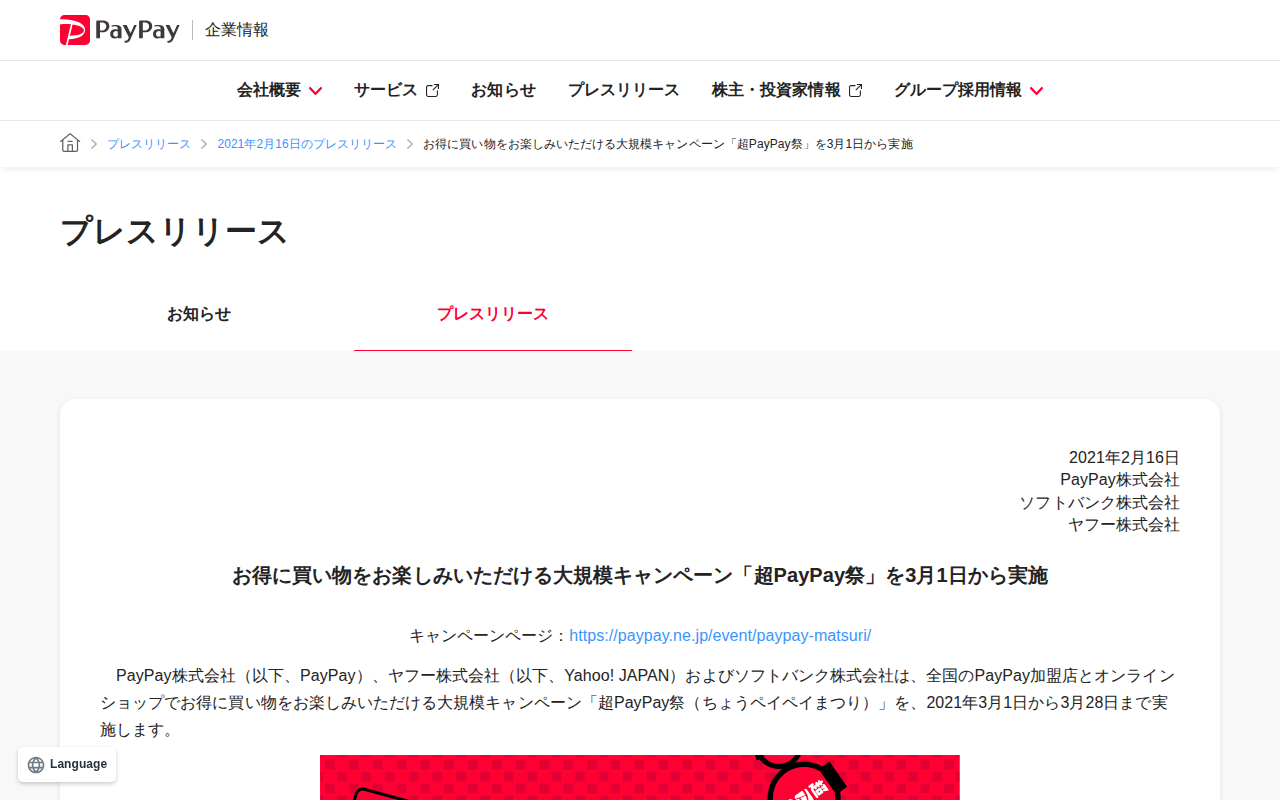This screenshot has width=1280, height=800.
Task: Open the Language selector button
Action: pyautogui.click(x=67, y=764)
